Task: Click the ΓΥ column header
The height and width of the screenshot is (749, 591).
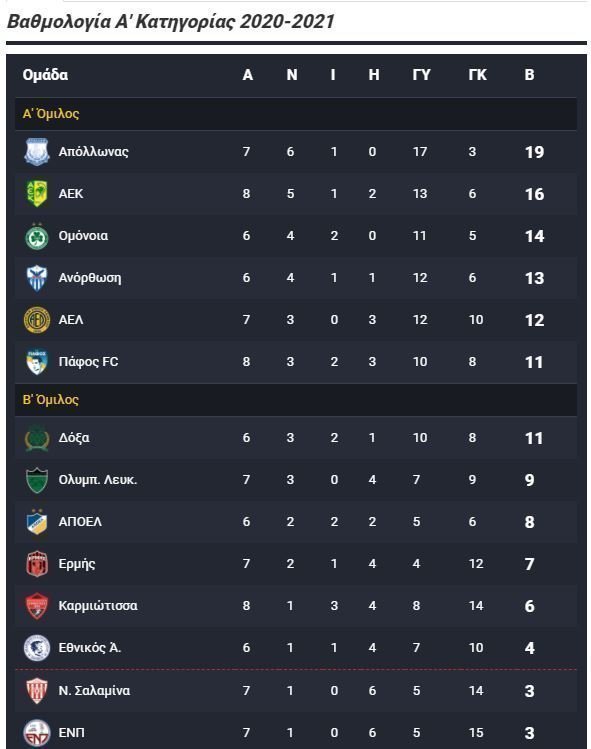Action: 421,75
